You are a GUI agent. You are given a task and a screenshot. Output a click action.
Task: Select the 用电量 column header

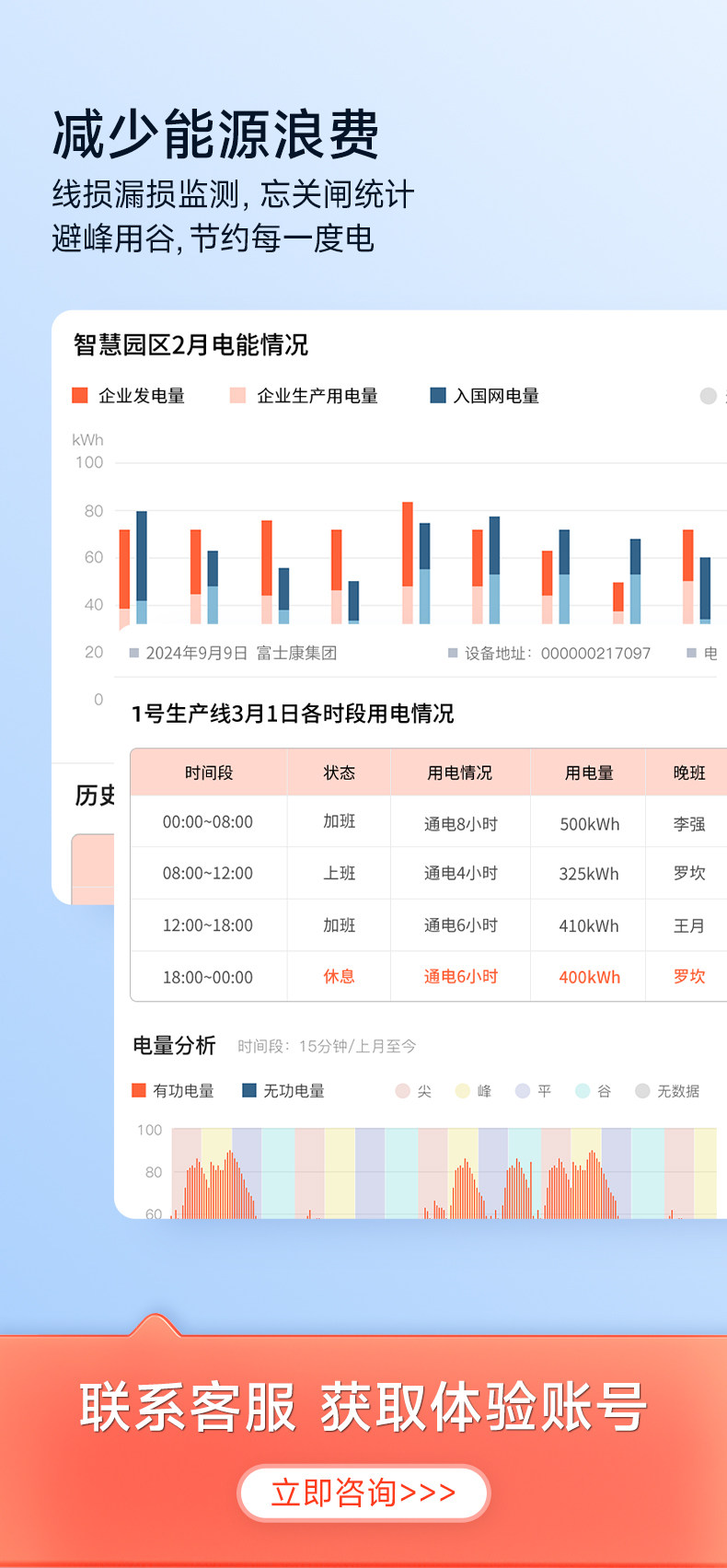[x=589, y=772]
